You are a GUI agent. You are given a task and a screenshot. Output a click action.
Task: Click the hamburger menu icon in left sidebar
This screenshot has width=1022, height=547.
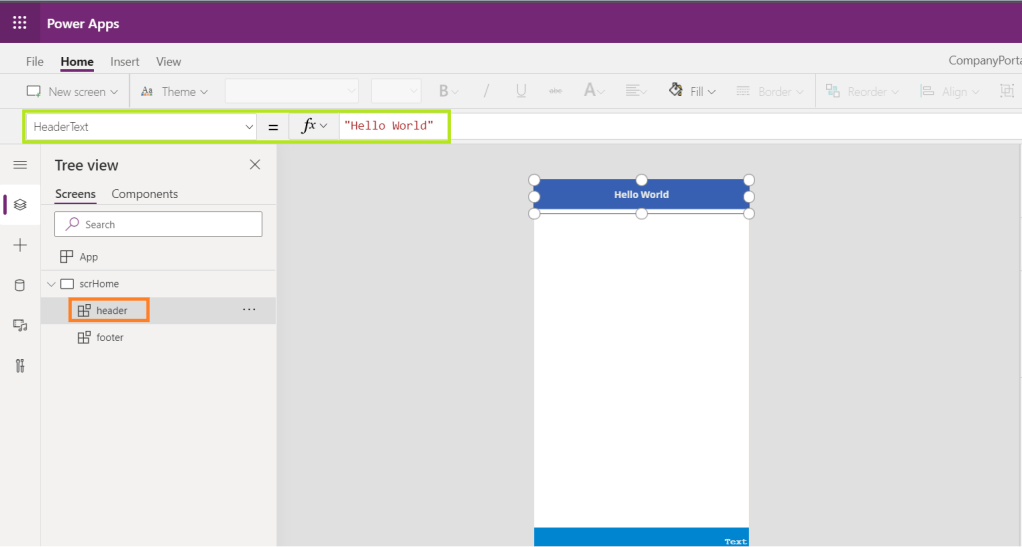point(20,165)
